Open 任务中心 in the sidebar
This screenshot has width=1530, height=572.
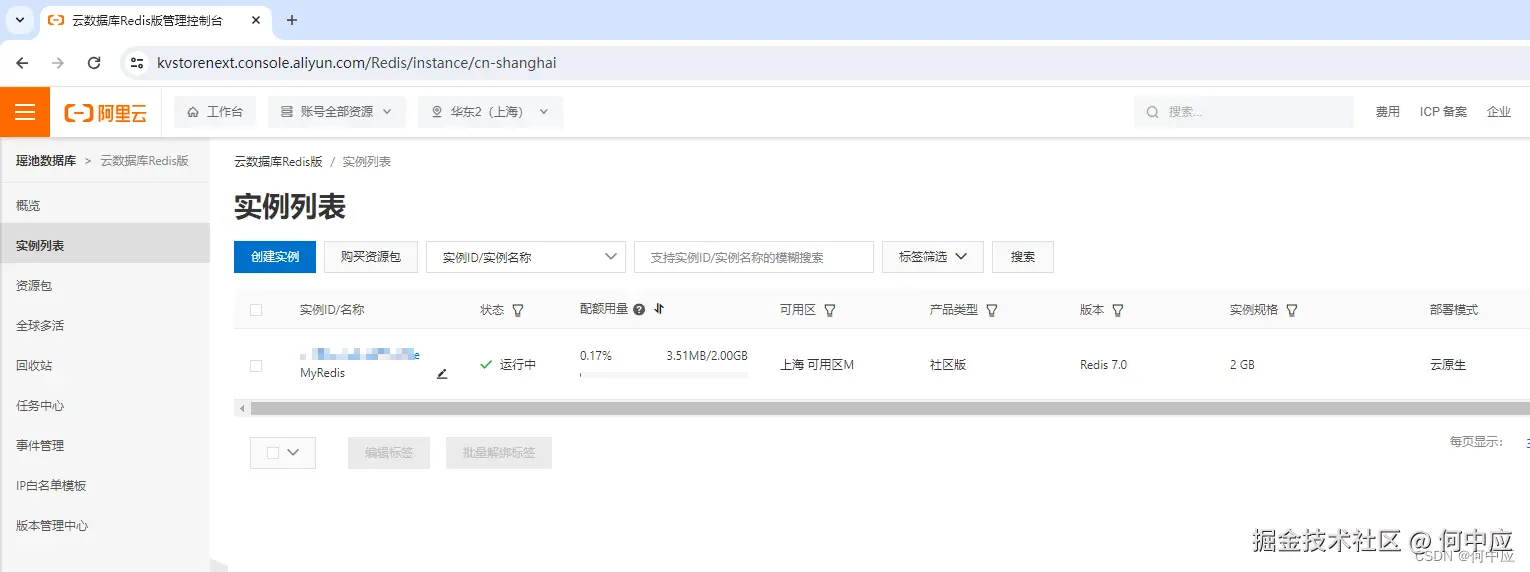pos(105,405)
